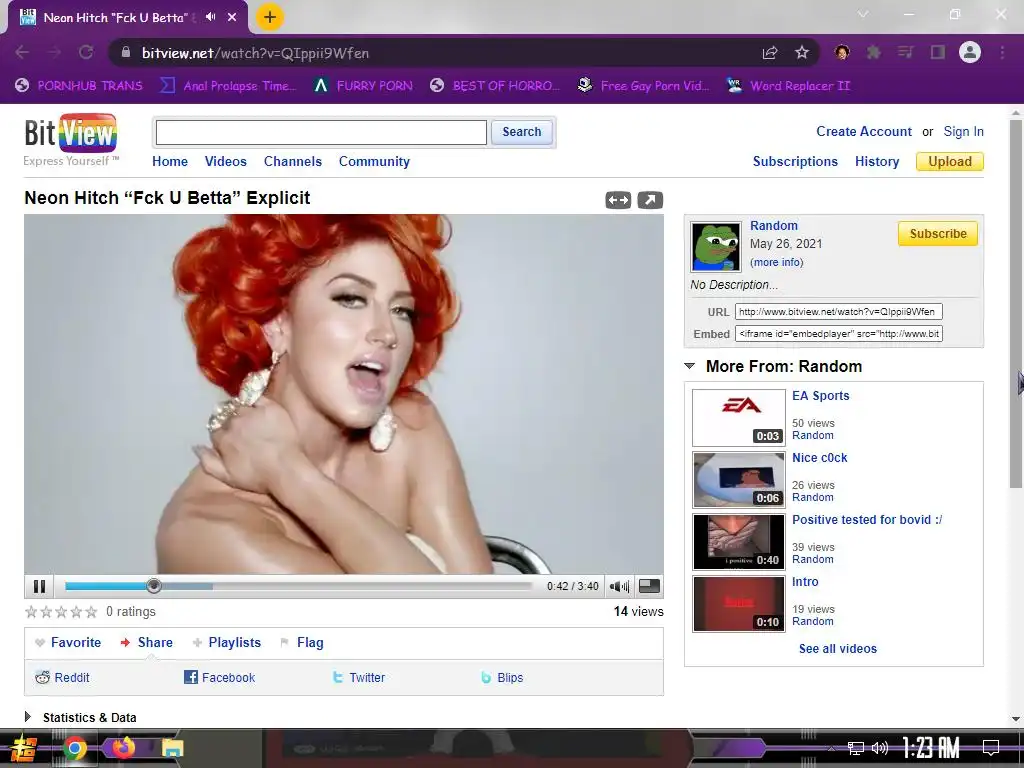Rate the video with the first star

[x=31, y=612]
